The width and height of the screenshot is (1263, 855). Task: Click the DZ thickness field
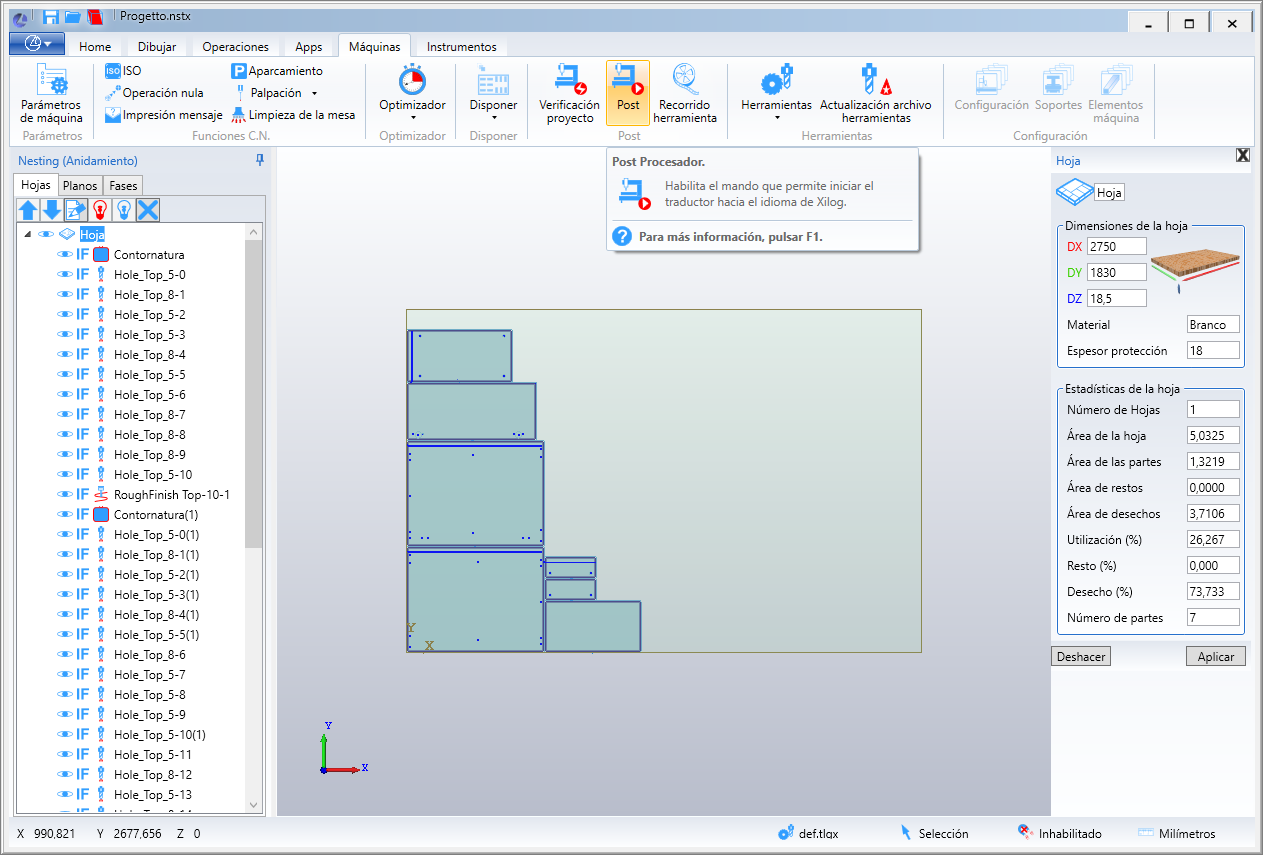[1117, 298]
